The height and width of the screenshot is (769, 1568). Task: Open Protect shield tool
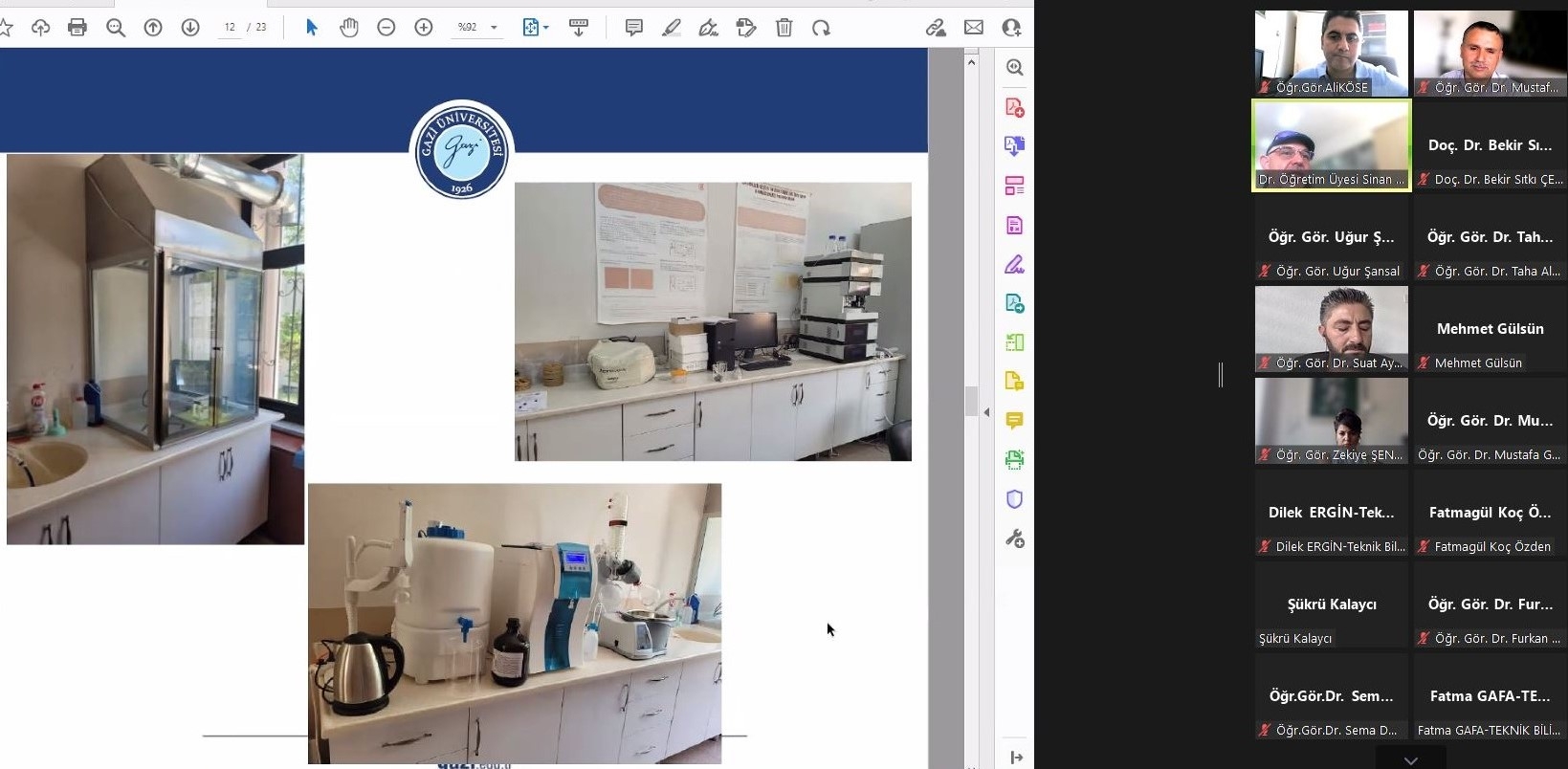tap(1014, 499)
